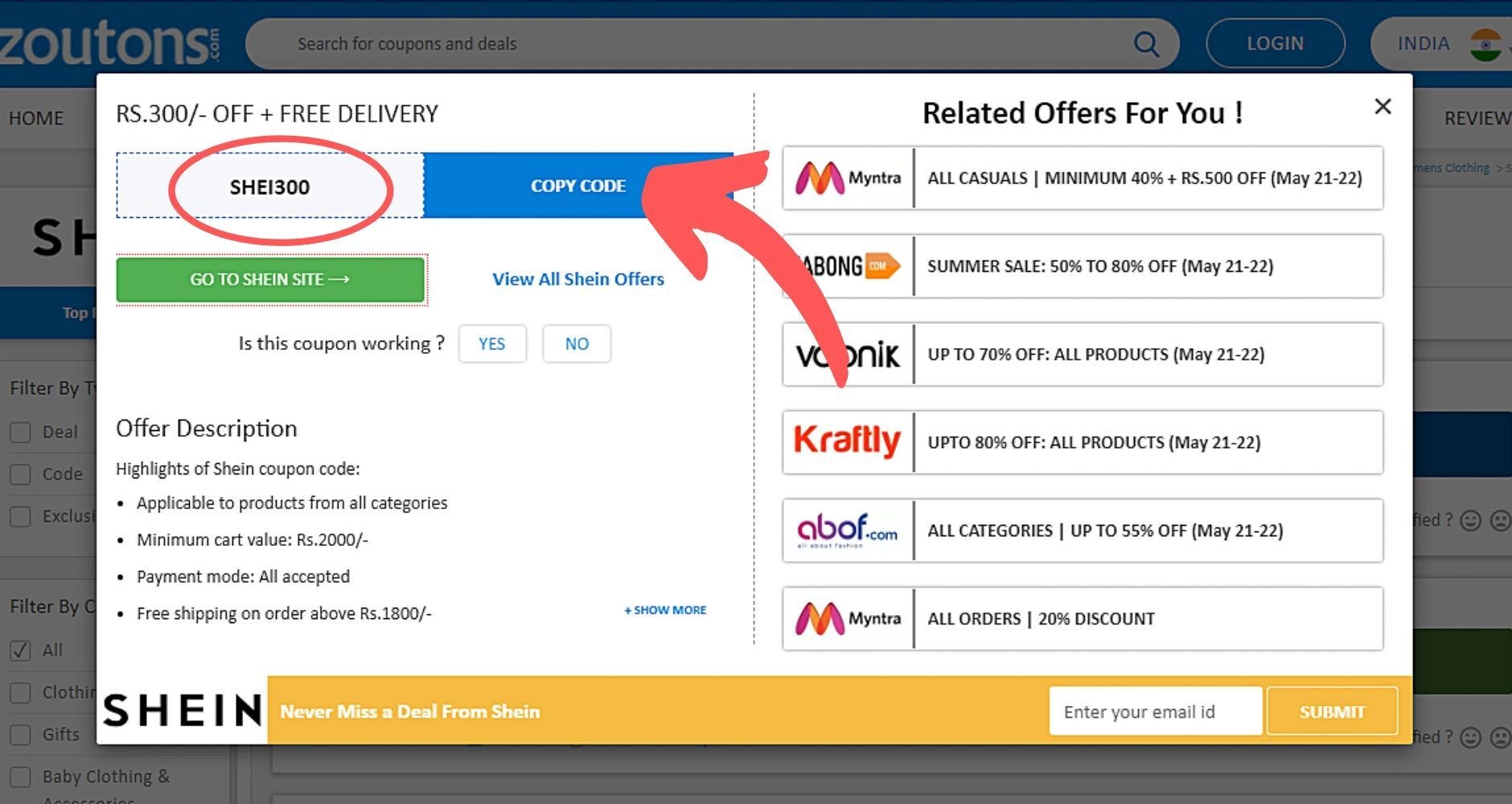Image resolution: width=1512 pixels, height=804 pixels.
Task: Toggle the Exclusive filter checkbox
Action: pyautogui.click(x=20, y=516)
